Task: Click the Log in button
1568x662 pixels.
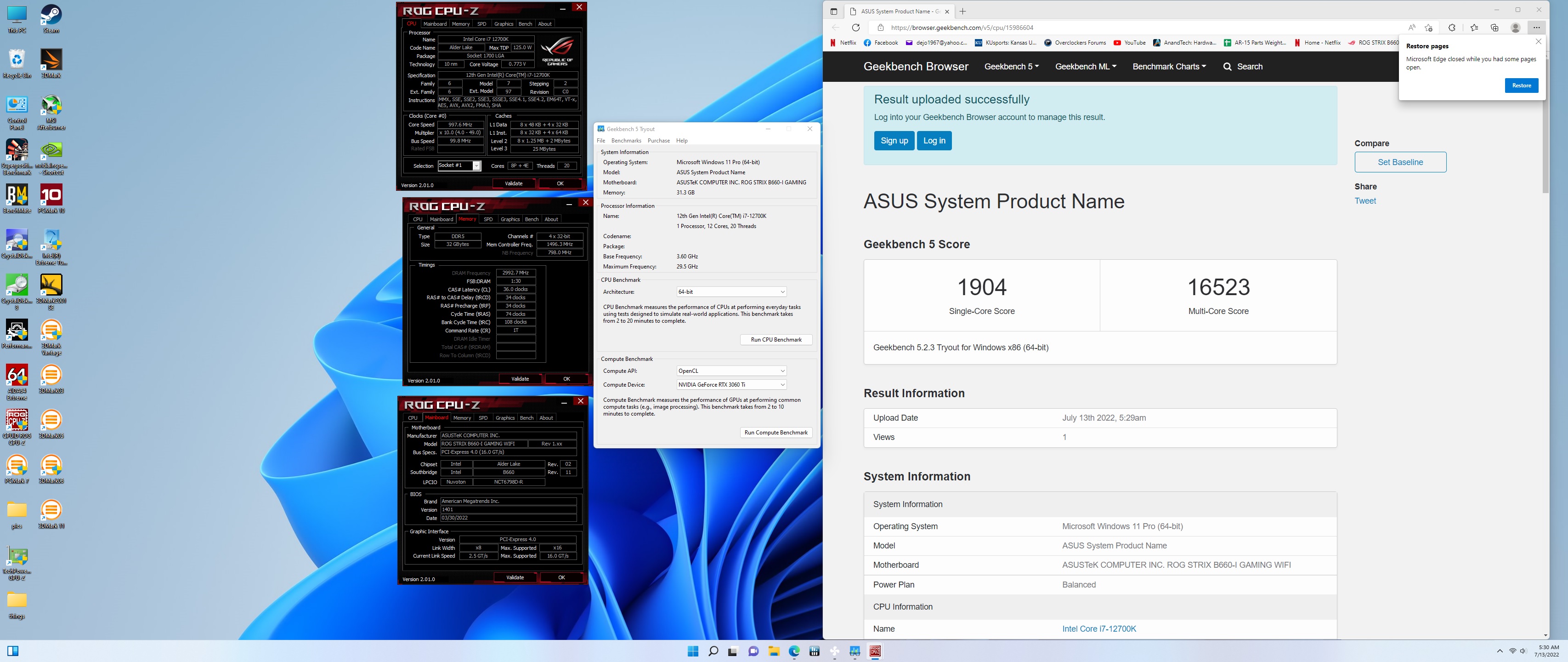Action: 934,141
